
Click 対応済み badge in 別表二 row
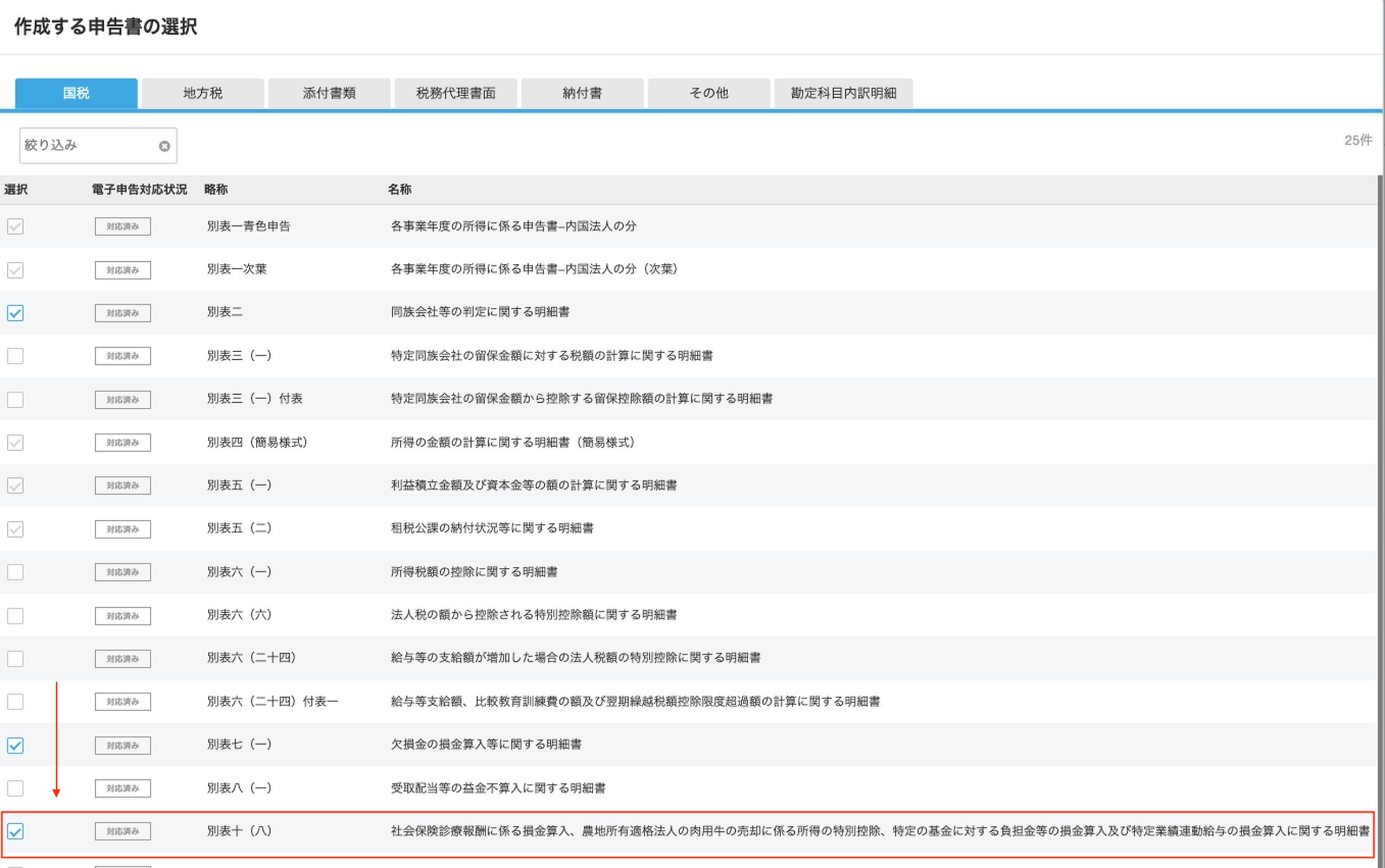tap(123, 313)
